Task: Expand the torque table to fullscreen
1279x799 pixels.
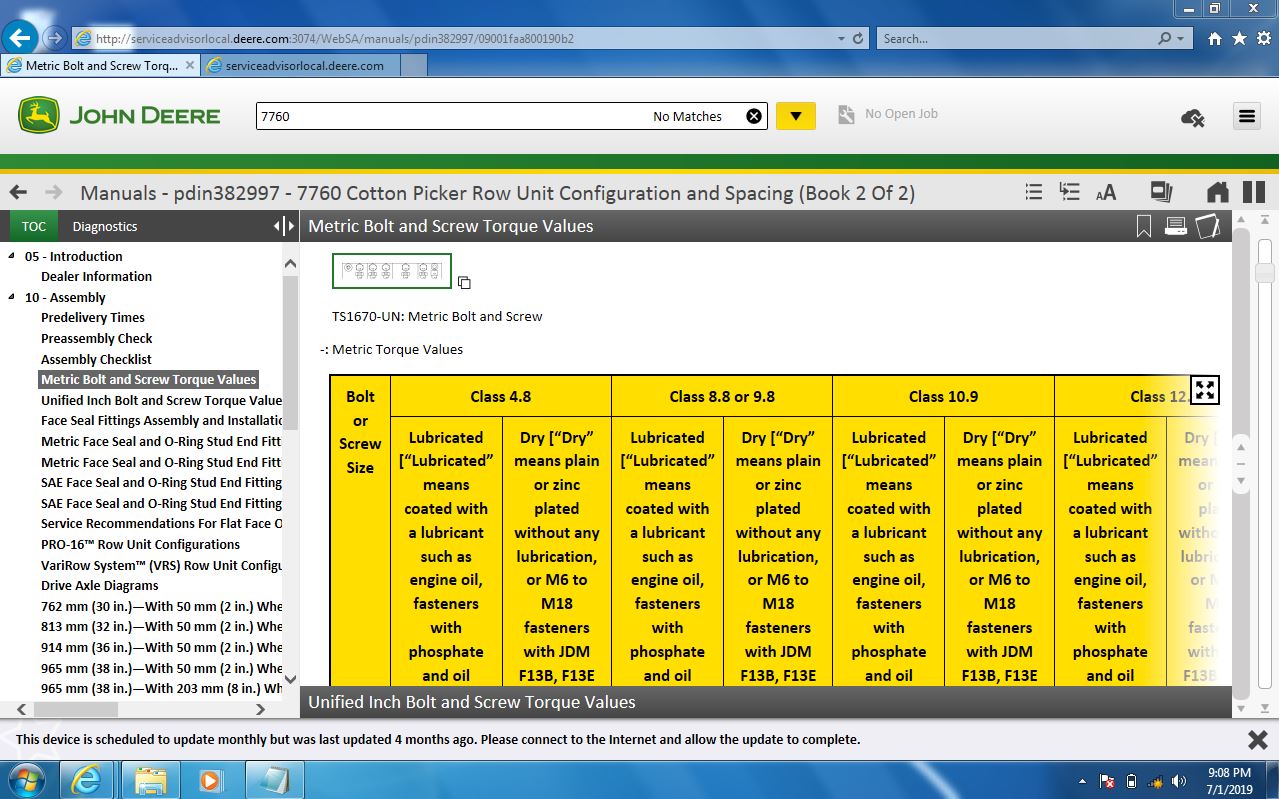Action: click(x=1205, y=390)
